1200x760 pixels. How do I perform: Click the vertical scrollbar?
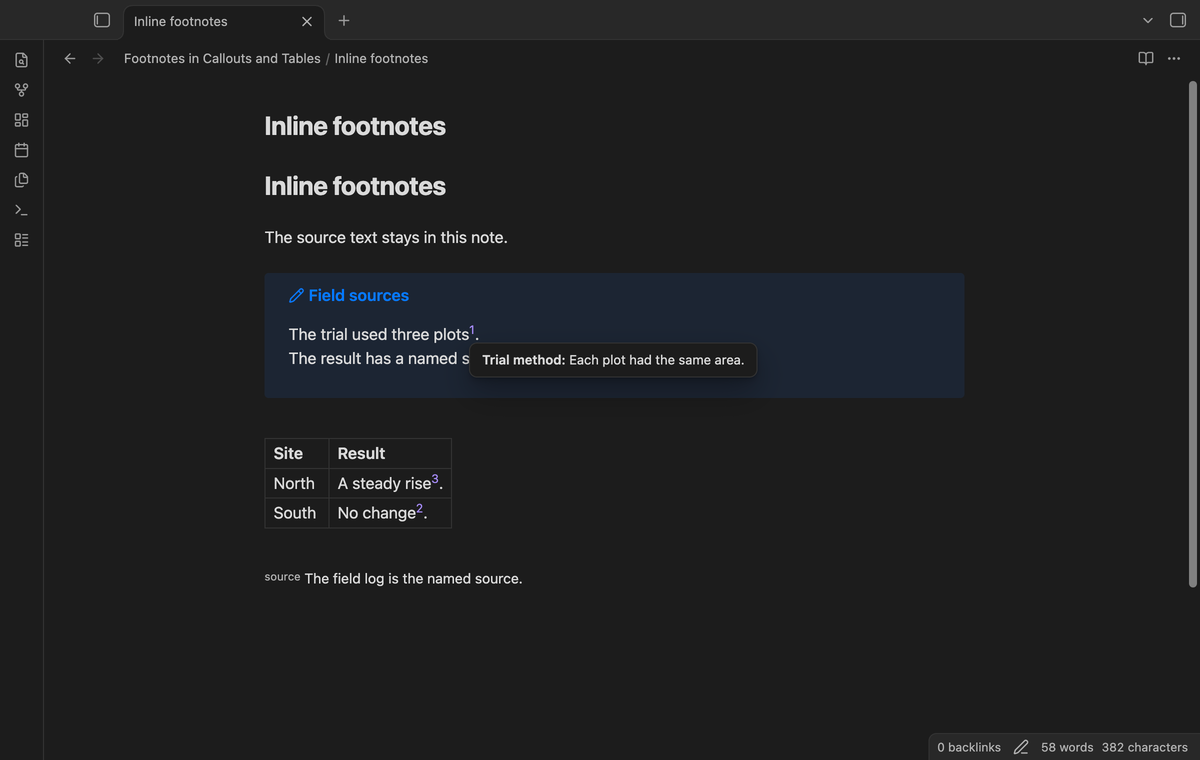click(1192, 333)
